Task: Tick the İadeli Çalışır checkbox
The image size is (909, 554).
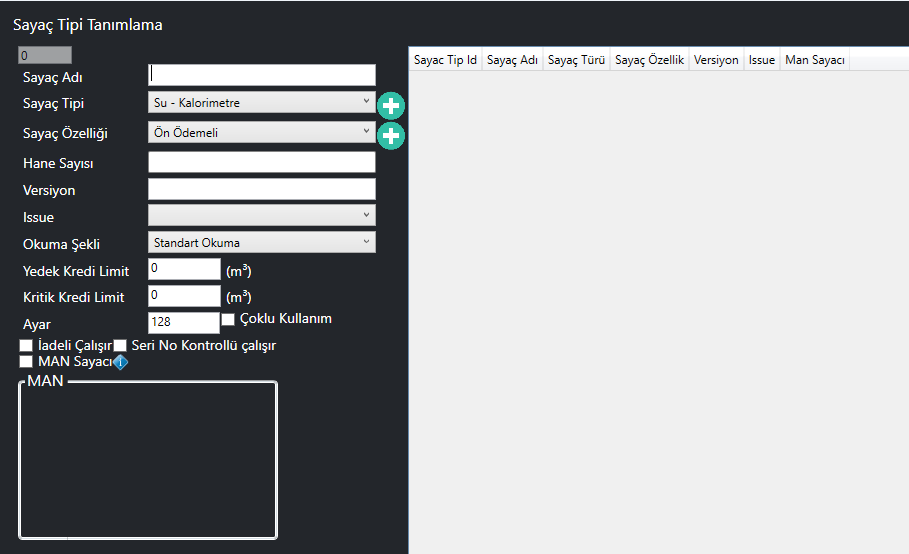Action: click(26, 346)
